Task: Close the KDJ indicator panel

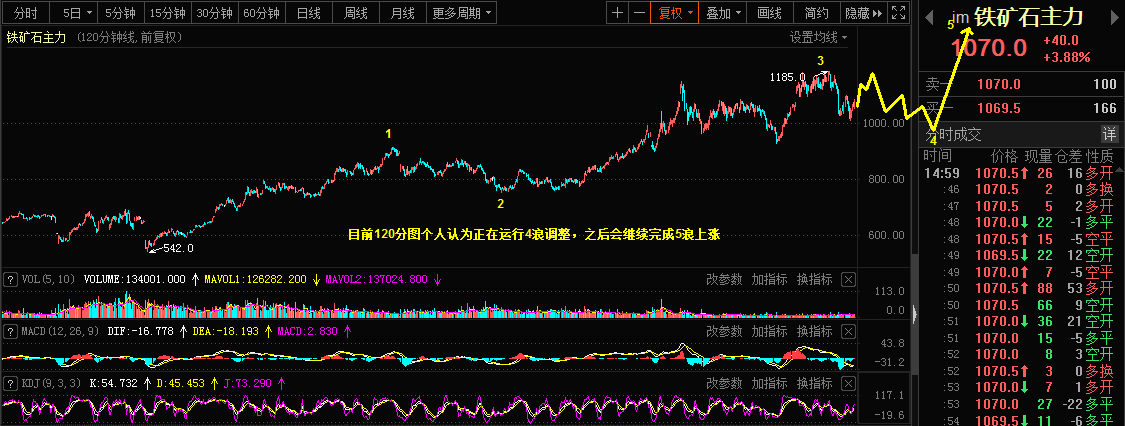Action: [848, 384]
